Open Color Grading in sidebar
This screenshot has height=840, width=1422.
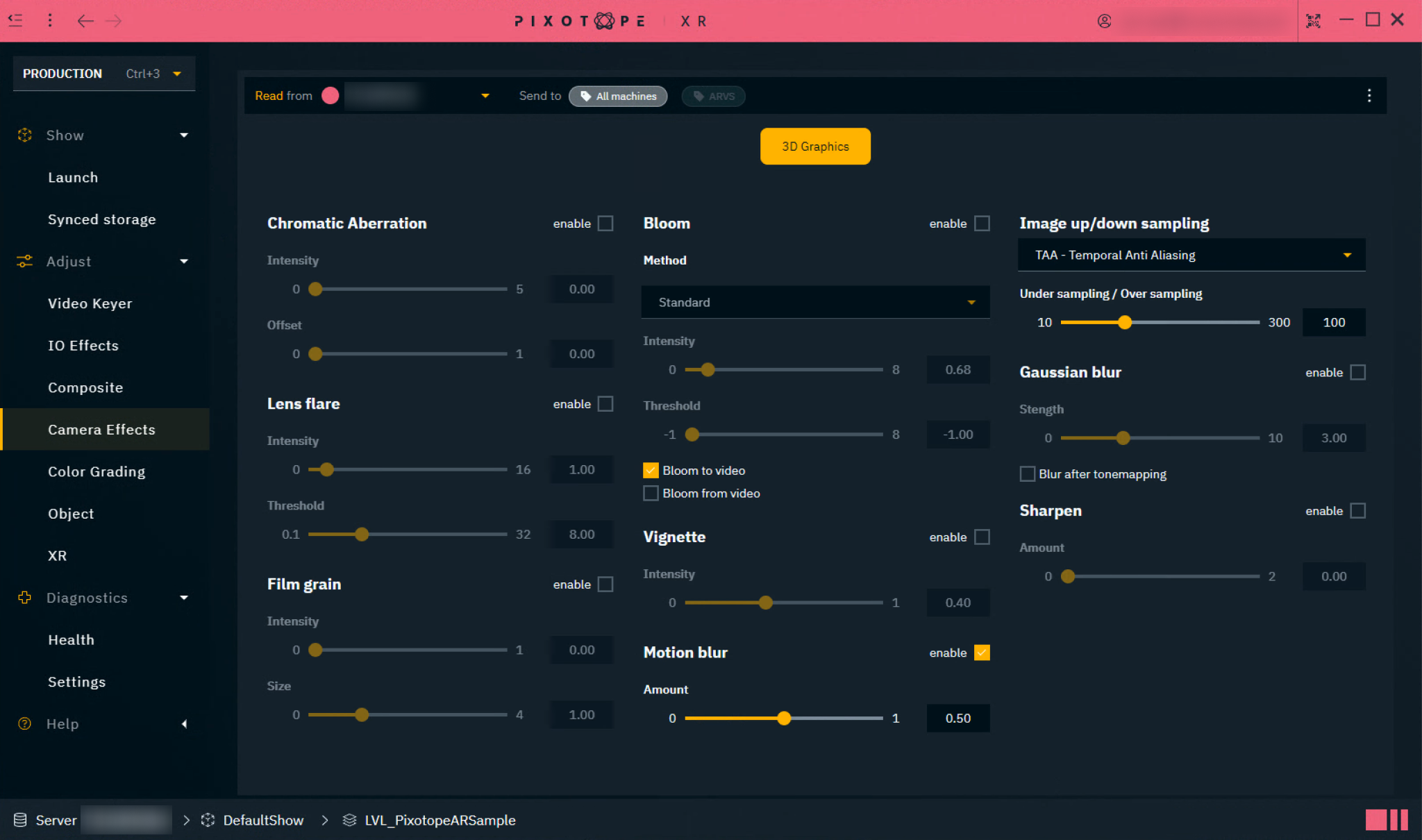(x=97, y=471)
